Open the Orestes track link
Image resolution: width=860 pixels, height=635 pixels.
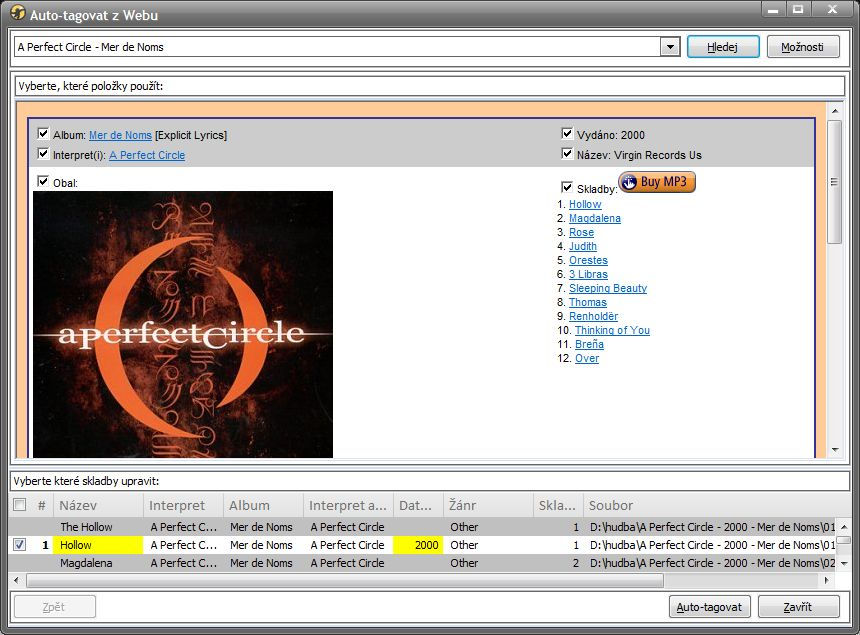588,260
